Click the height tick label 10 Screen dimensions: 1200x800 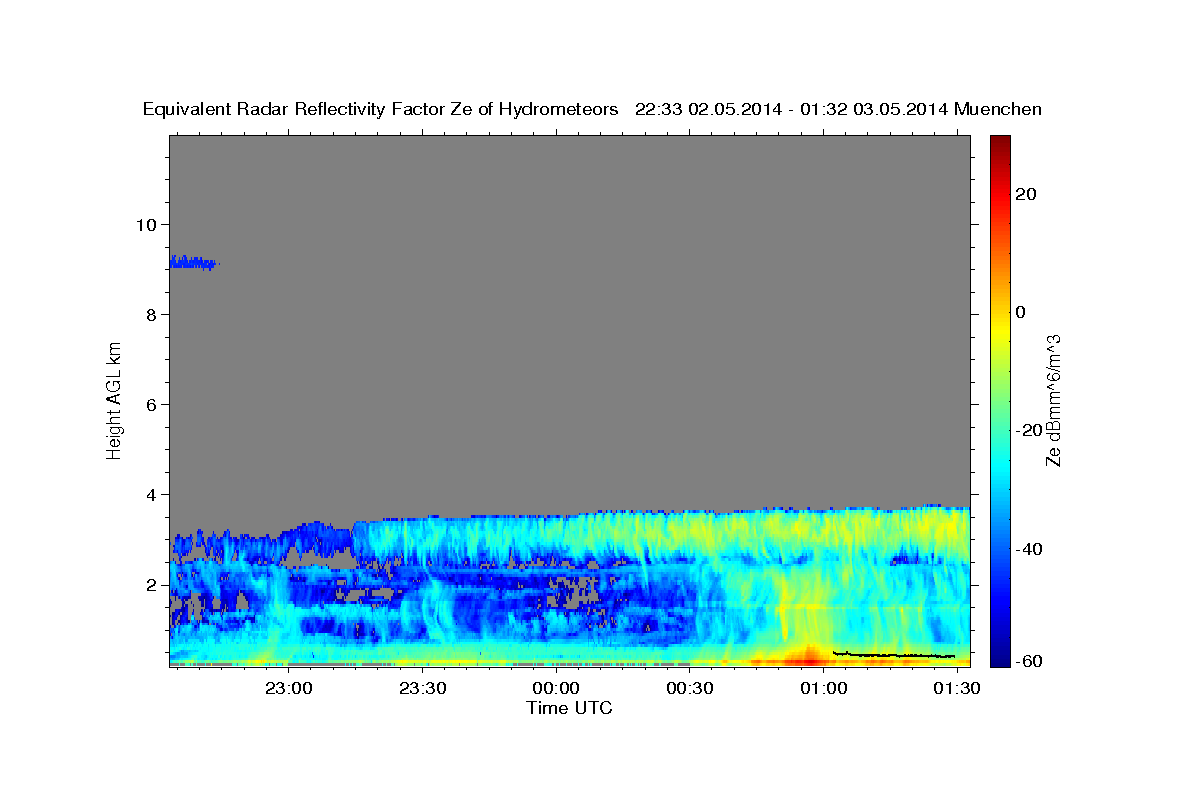point(147,224)
